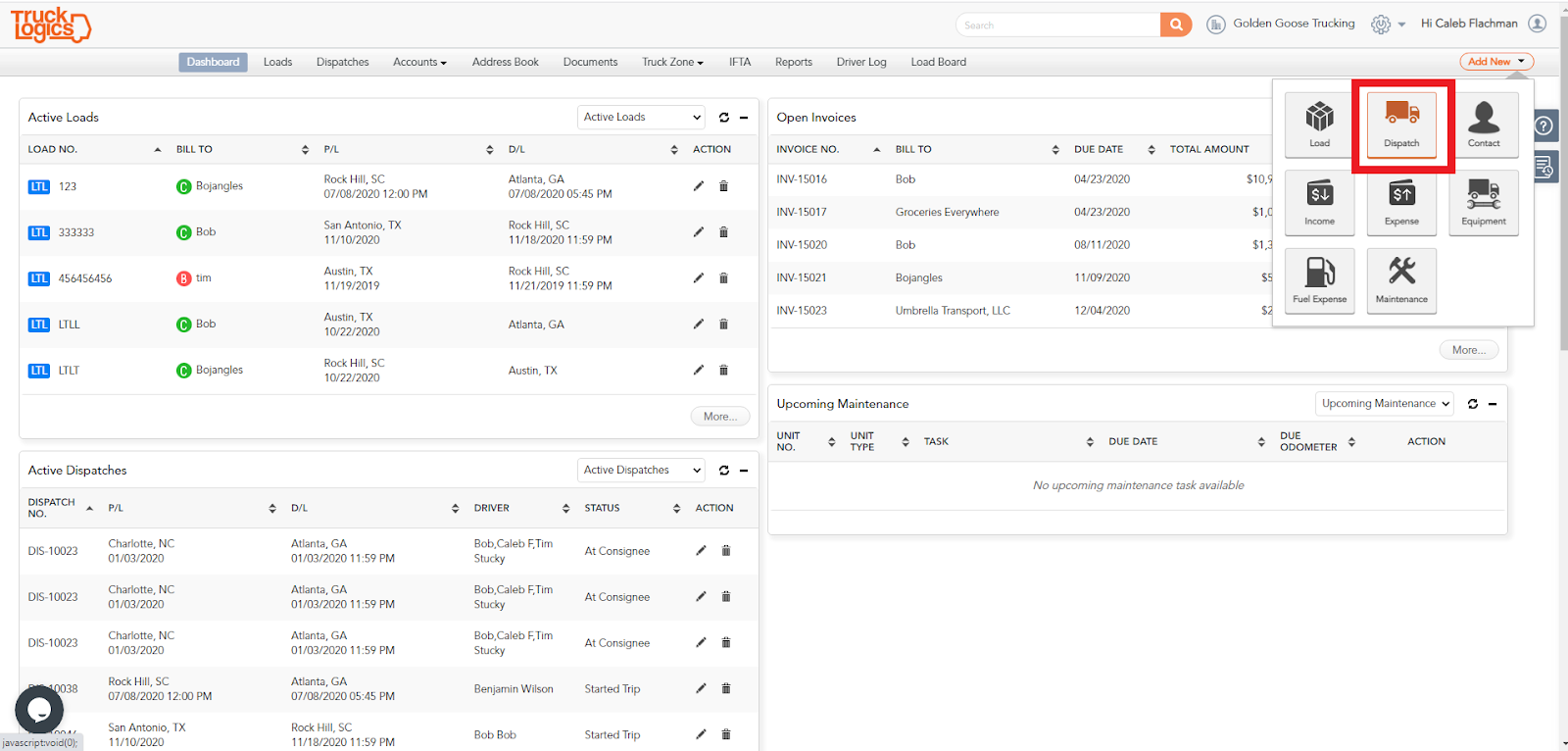
Task: Select the Groceries Everywhere invoice cell
Action: (947, 212)
